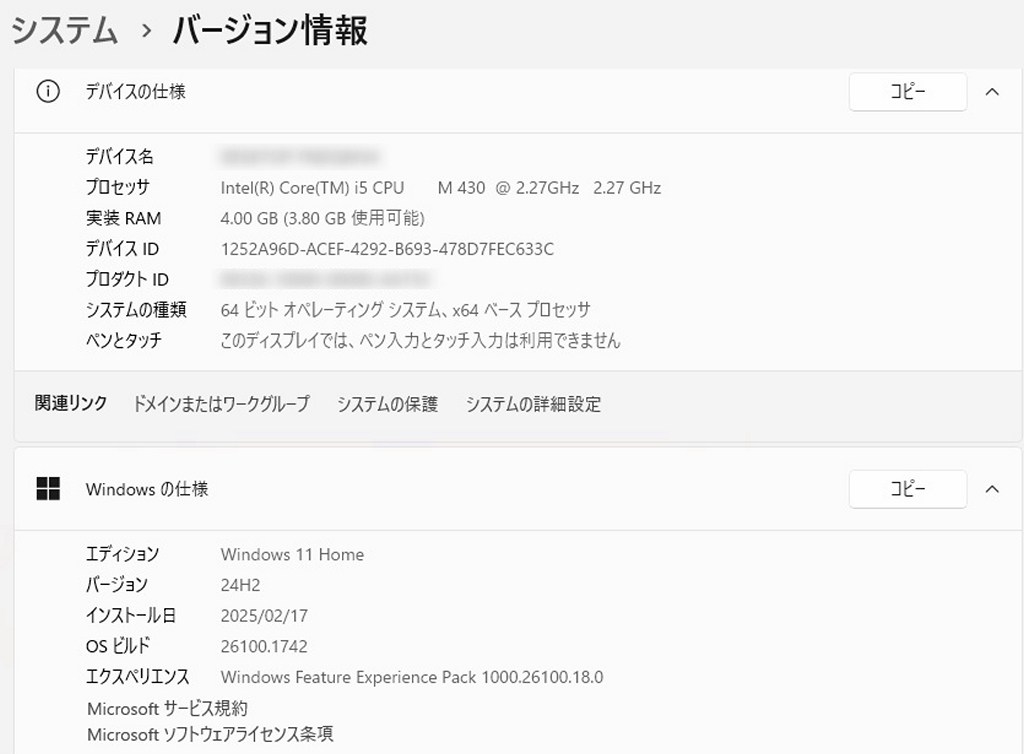
Task: Open Microsoft ソフトウェアライセンス条項 link
Action: [210, 734]
